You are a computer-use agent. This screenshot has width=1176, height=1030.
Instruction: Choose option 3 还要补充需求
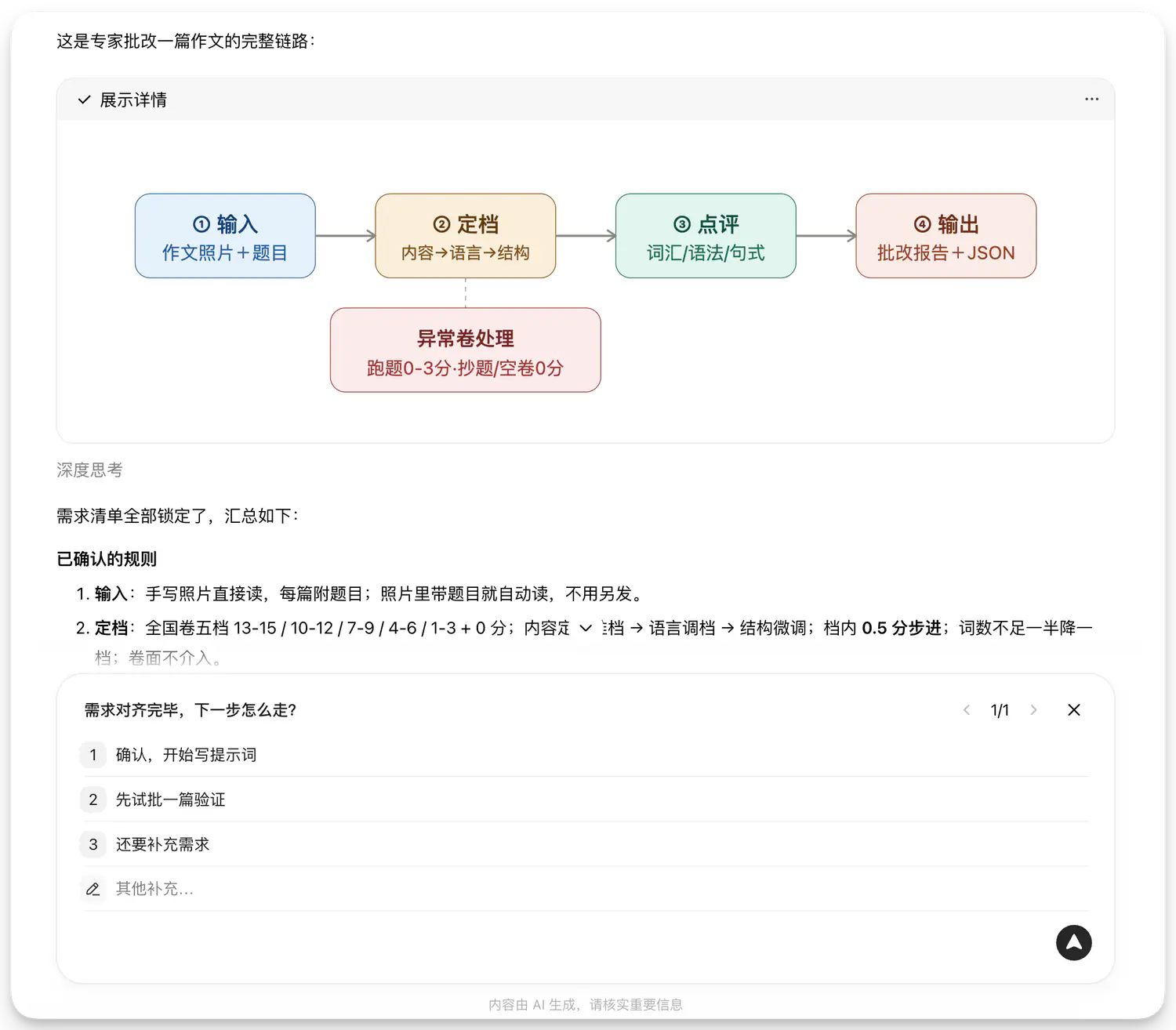pyautogui.click(x=585, y=844)
